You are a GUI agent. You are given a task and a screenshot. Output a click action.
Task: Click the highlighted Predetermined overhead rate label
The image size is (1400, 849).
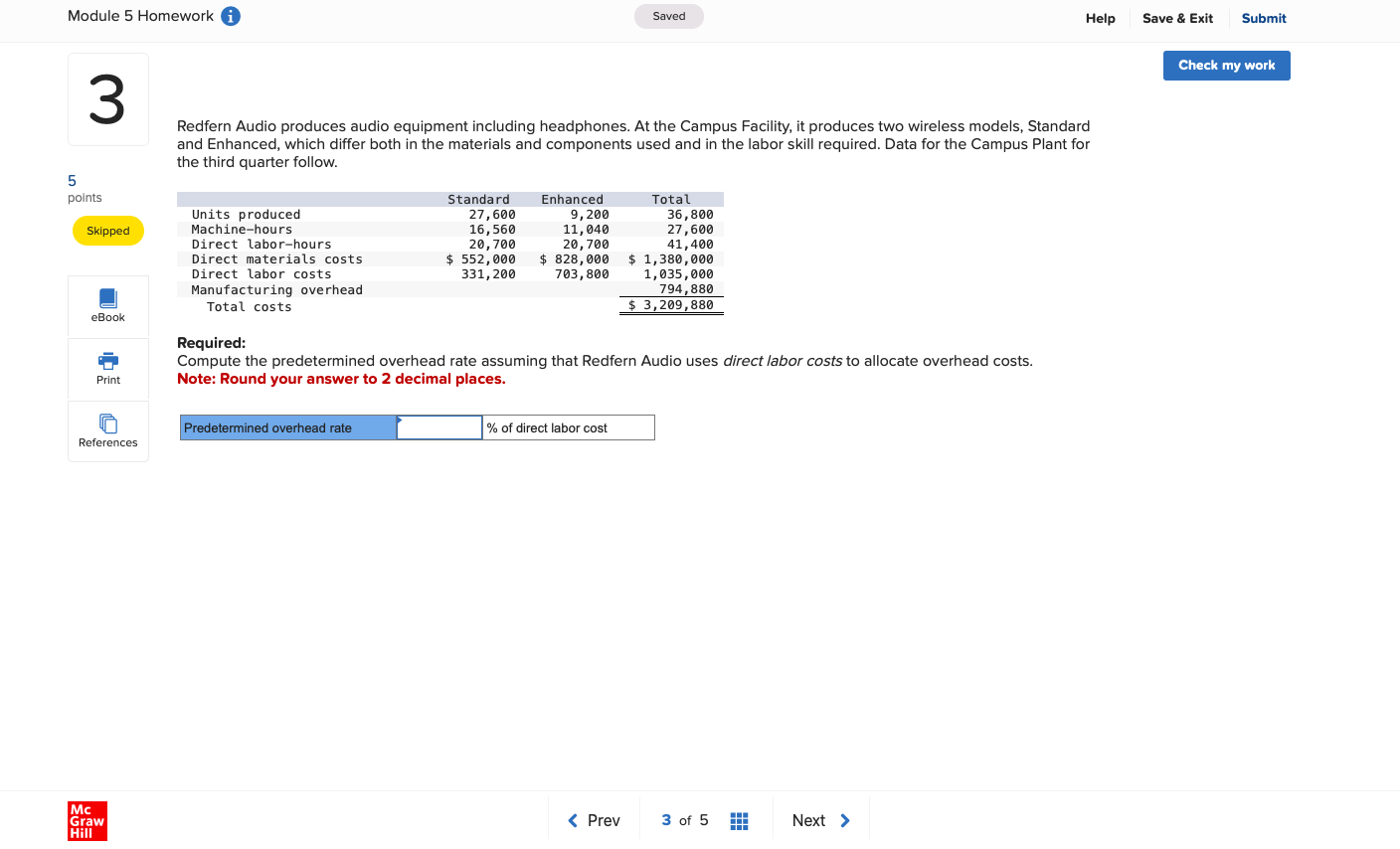[x=287, y=426]
